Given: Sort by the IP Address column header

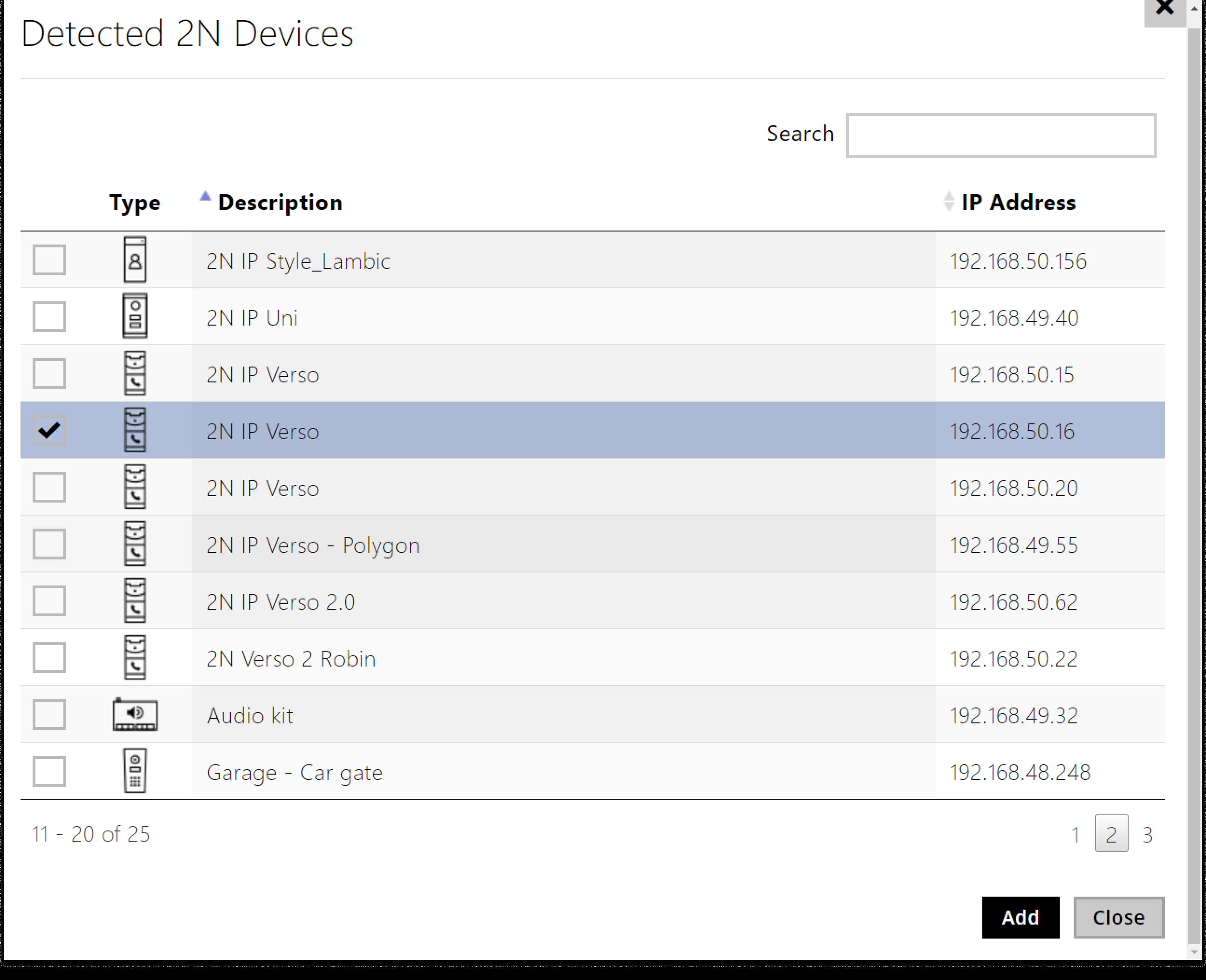Looking at the screenshot, I should 1019,202.
